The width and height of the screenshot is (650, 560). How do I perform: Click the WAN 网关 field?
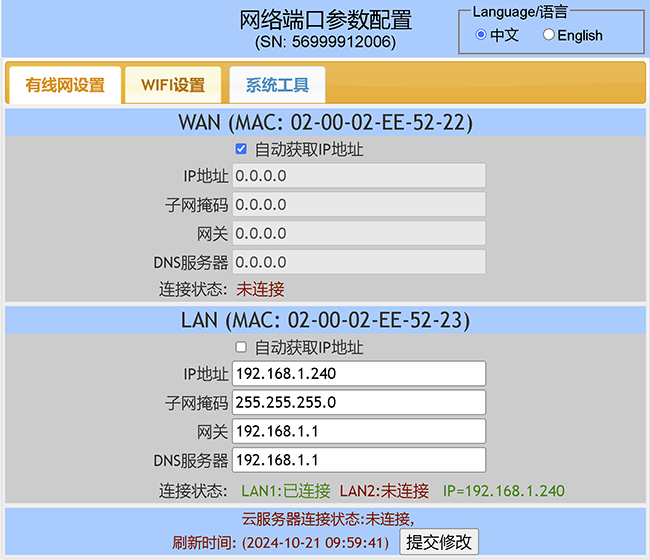click(x=359, y=234)
